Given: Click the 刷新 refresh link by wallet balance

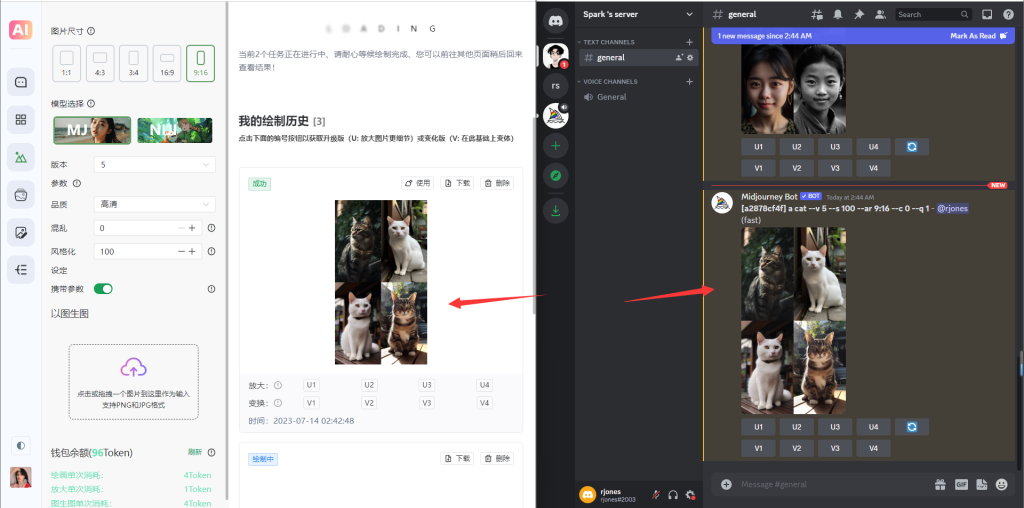Looking at the screenshot, I should point(195,452).
